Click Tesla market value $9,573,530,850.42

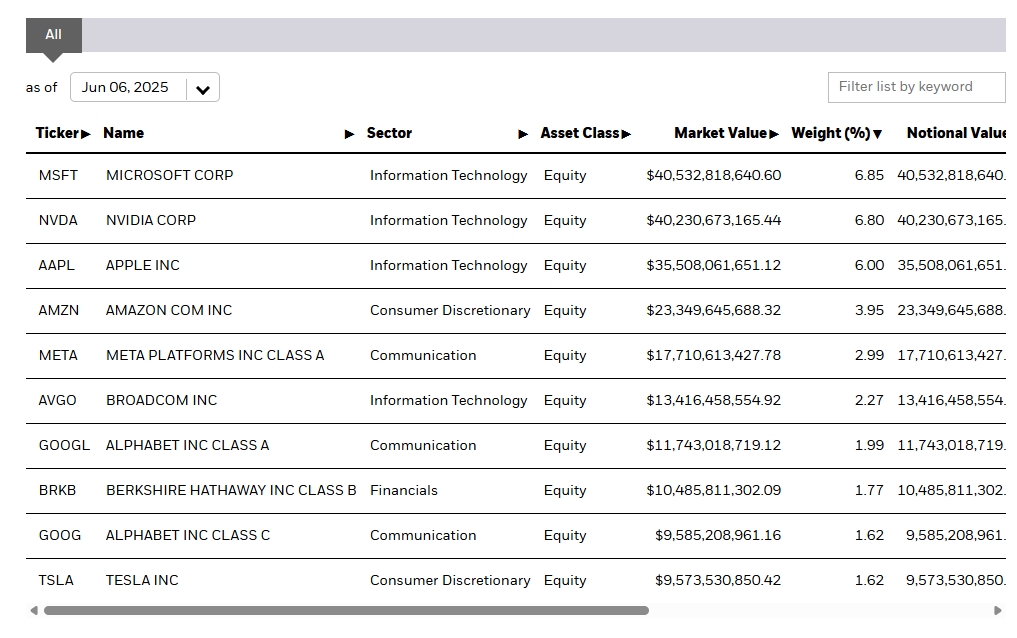click(718, 580)
